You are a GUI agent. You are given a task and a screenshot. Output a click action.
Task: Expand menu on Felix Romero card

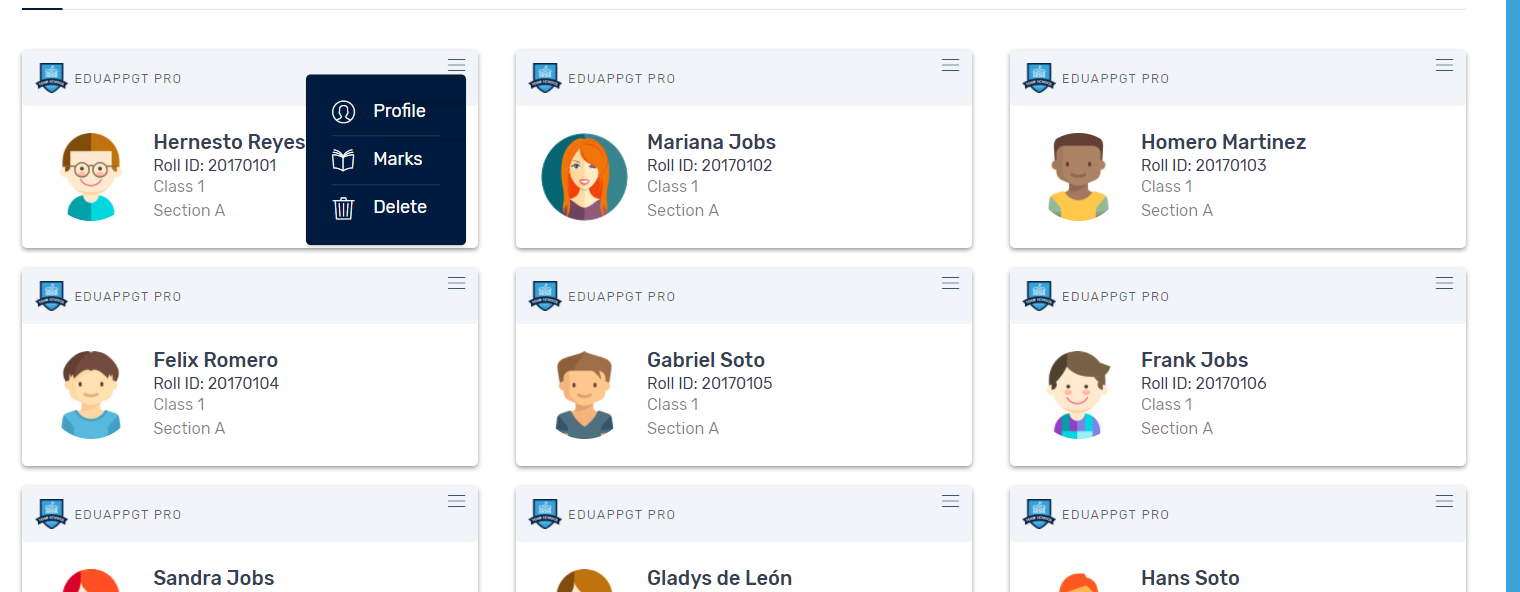pyautogui.click(x=456, y=284)
